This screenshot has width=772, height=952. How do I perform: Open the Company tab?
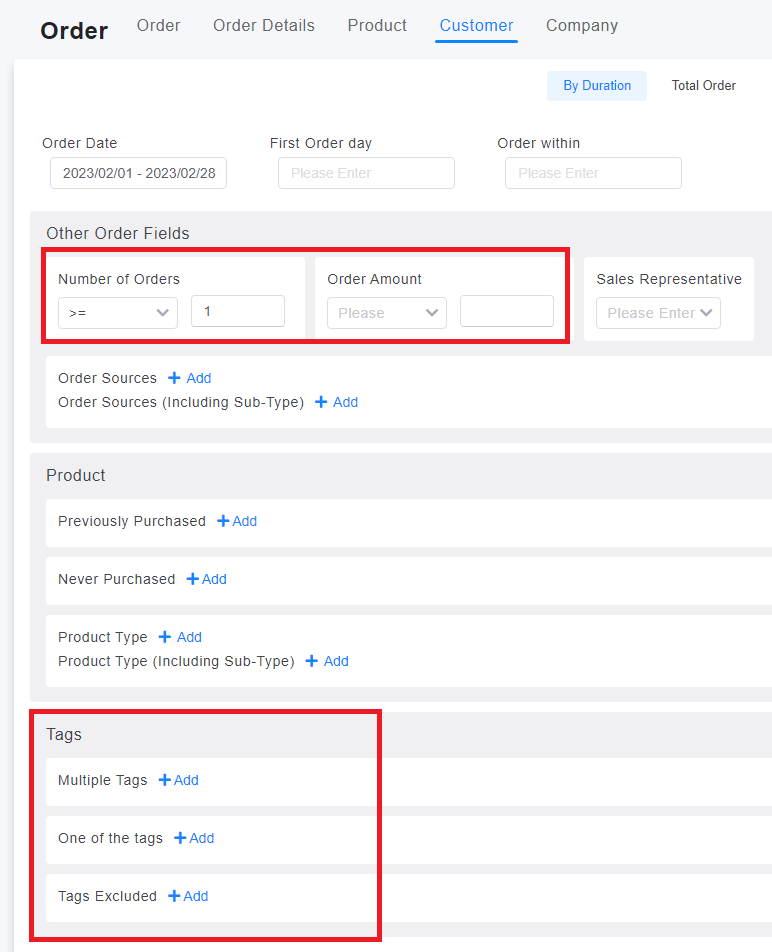[581, 26]
